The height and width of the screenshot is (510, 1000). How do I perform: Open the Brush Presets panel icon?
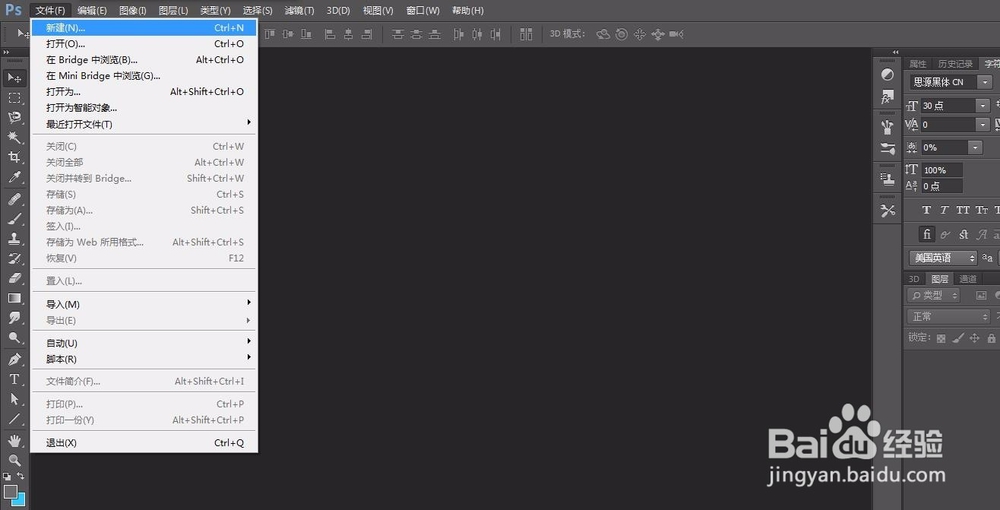click(x=887, y=149)
